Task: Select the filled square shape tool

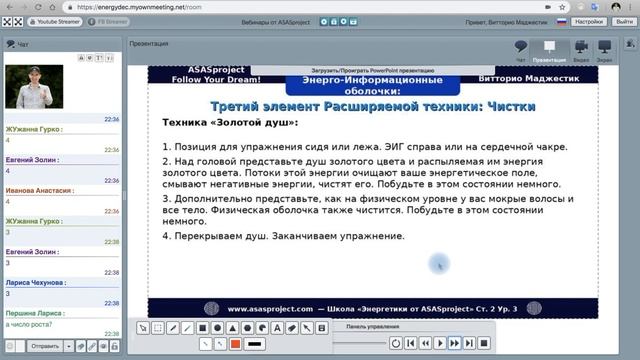Action: pos(202,328)
